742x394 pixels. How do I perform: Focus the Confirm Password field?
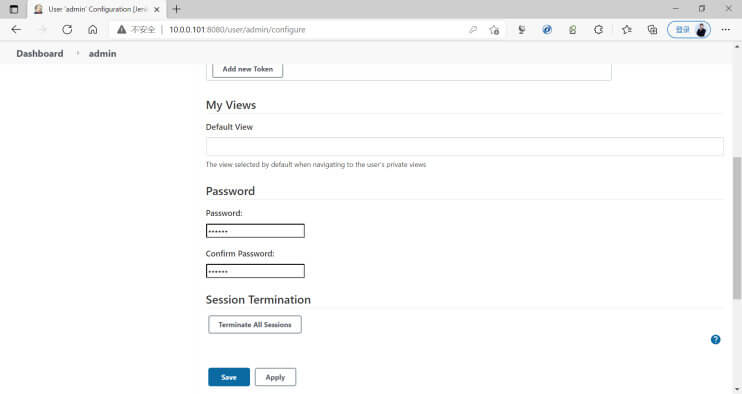(255, 271)
